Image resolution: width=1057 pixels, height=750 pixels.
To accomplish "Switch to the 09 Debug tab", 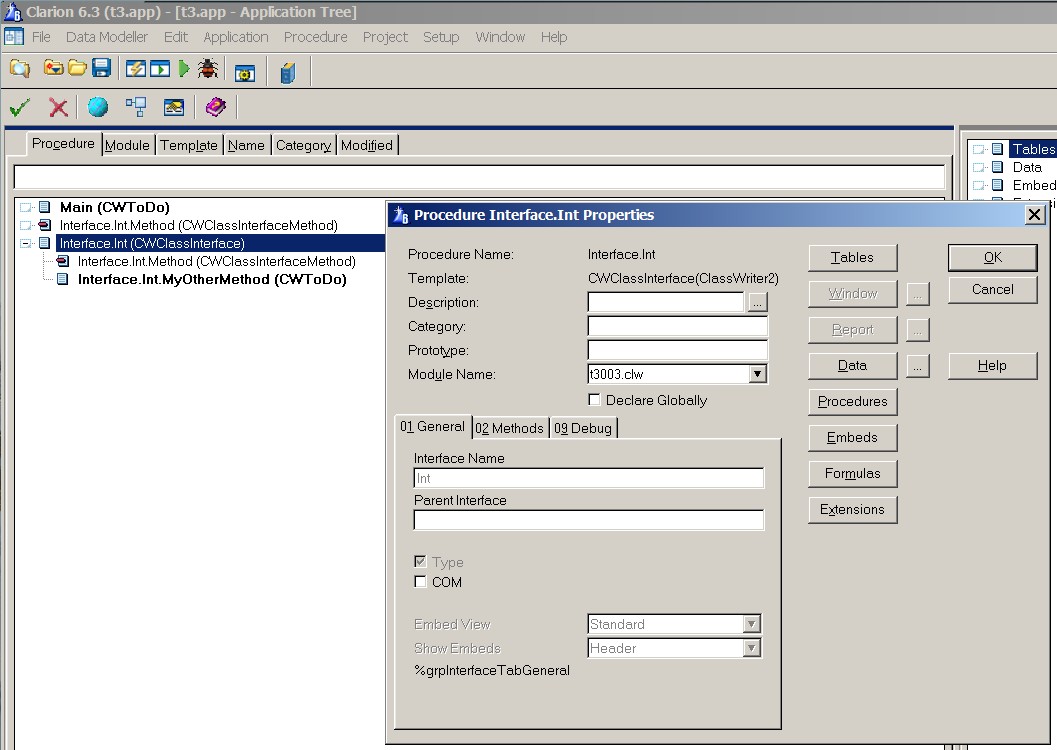I will (583, 428).
